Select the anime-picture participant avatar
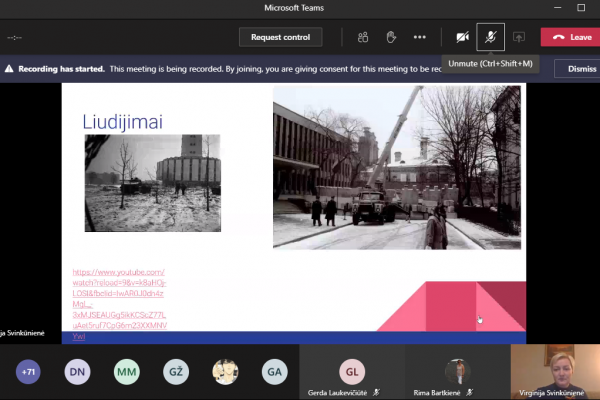 (225, 372)
